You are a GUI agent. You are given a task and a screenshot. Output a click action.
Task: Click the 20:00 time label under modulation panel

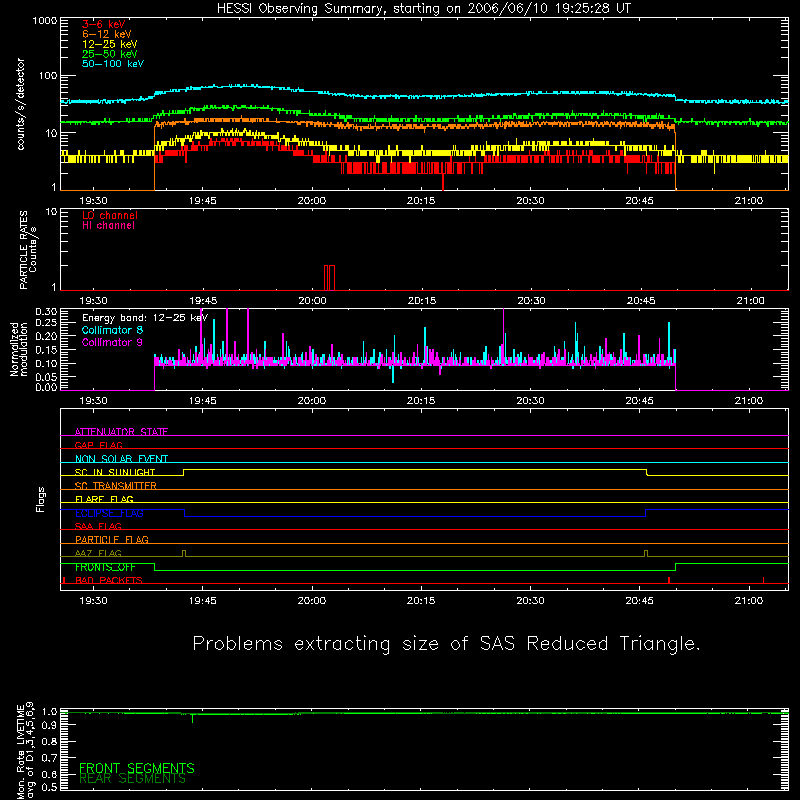pyautogui.click(x=312, y=401)
